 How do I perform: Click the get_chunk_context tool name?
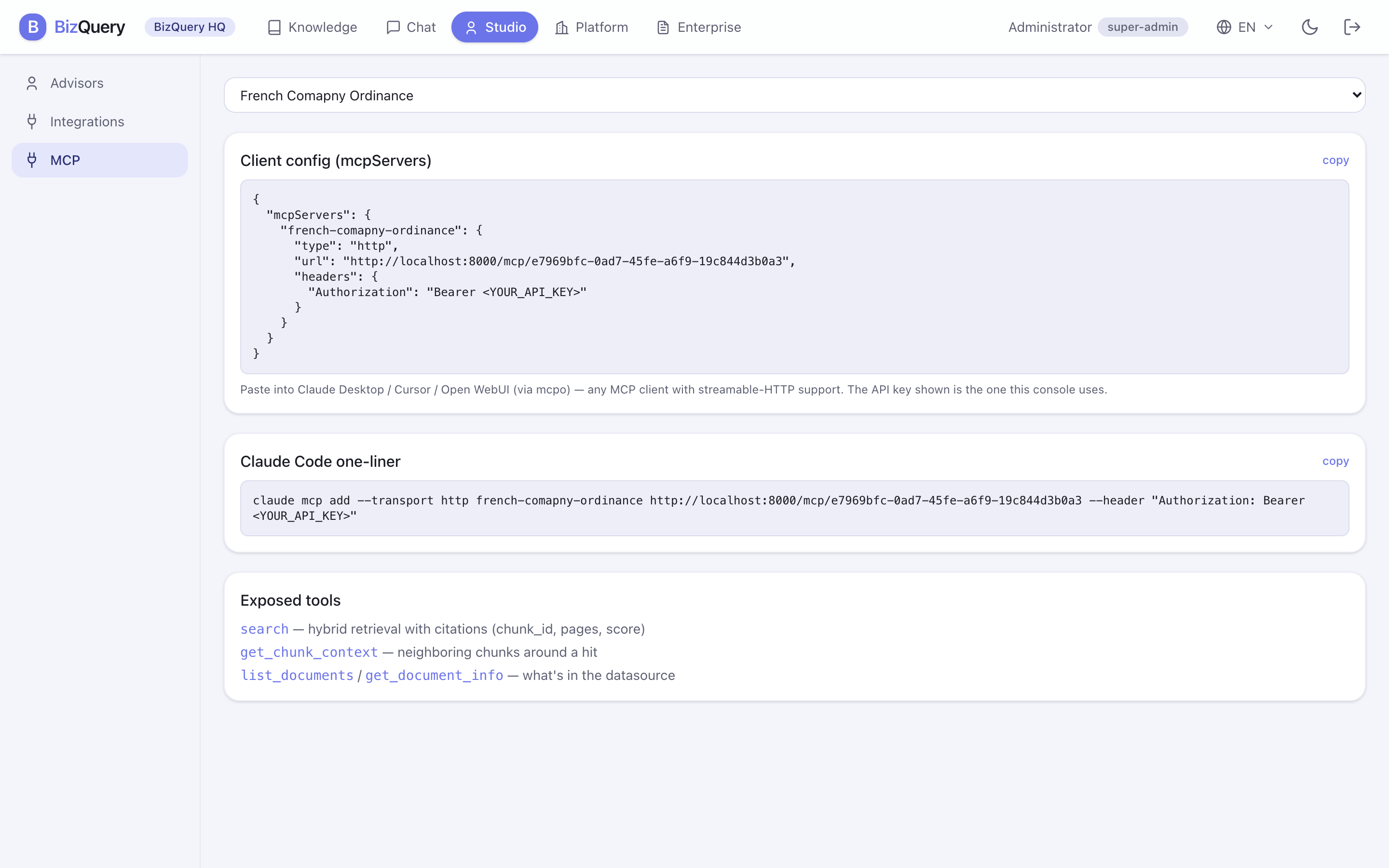(x=309, y=652)
